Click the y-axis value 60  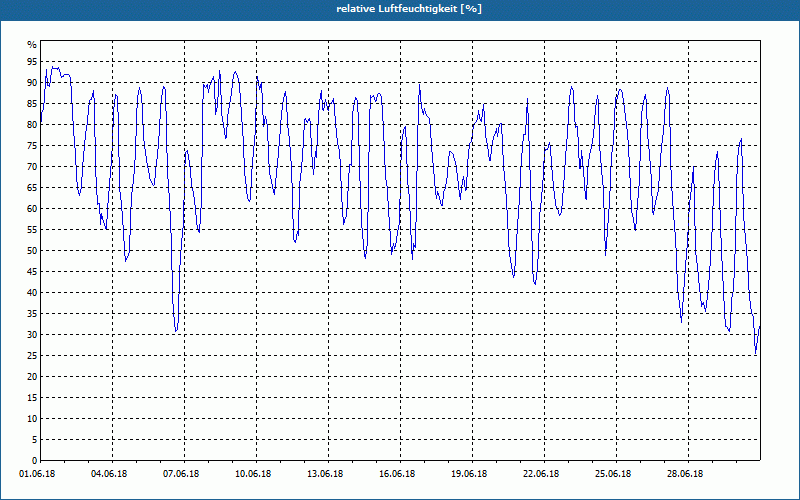point(32,209)
